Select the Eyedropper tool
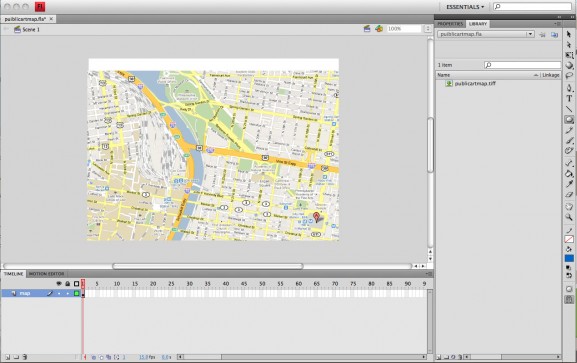The image size is (577, 363). pos(569,183)
